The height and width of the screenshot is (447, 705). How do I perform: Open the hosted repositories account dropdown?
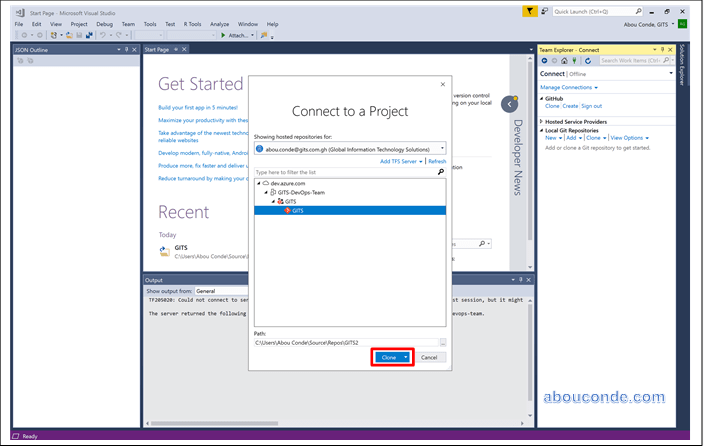pyautogui.click(x=442, y=148)
